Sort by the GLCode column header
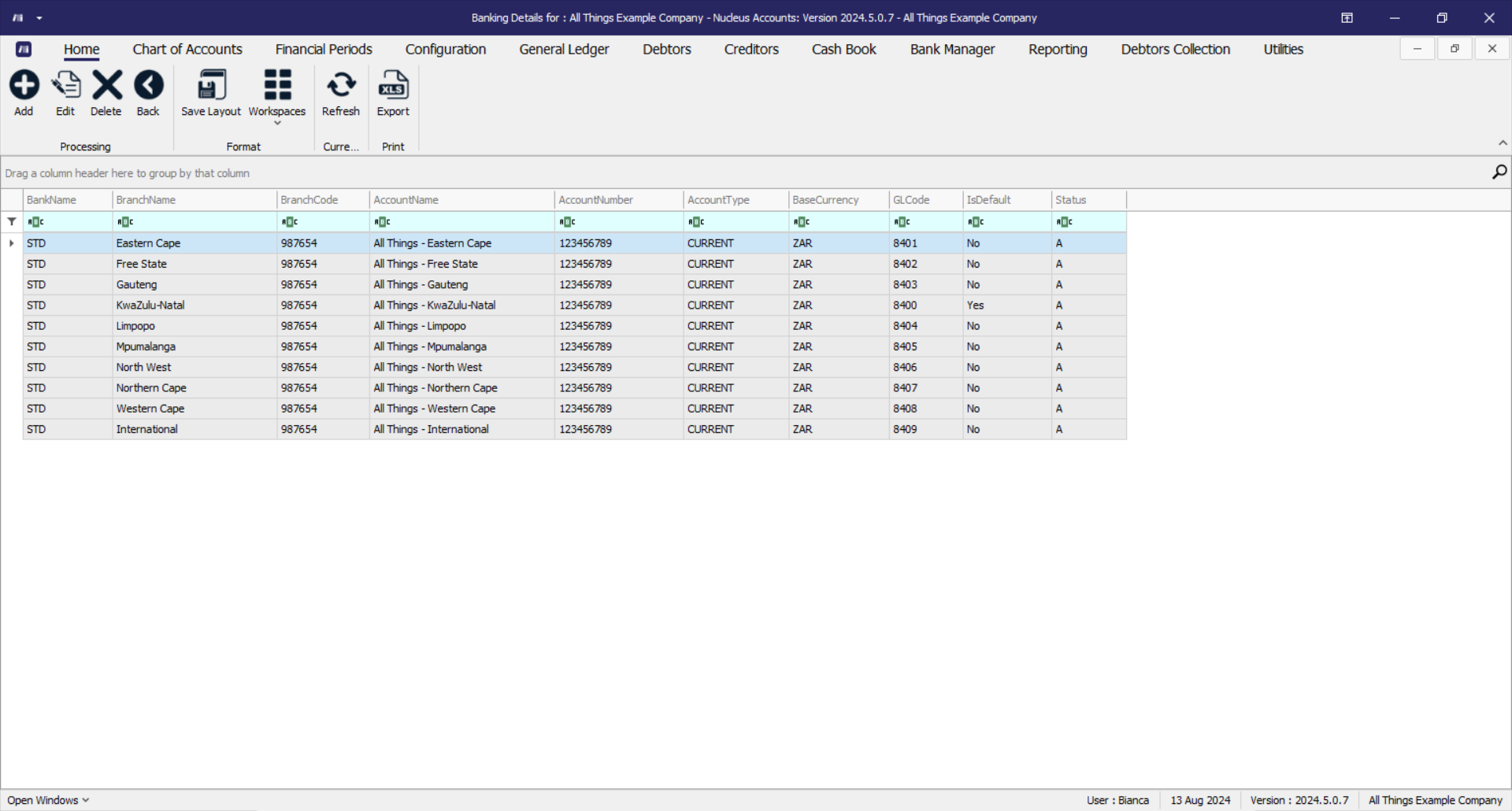Viewport: 1512px width, 811px height. click(x=925, y=200)
